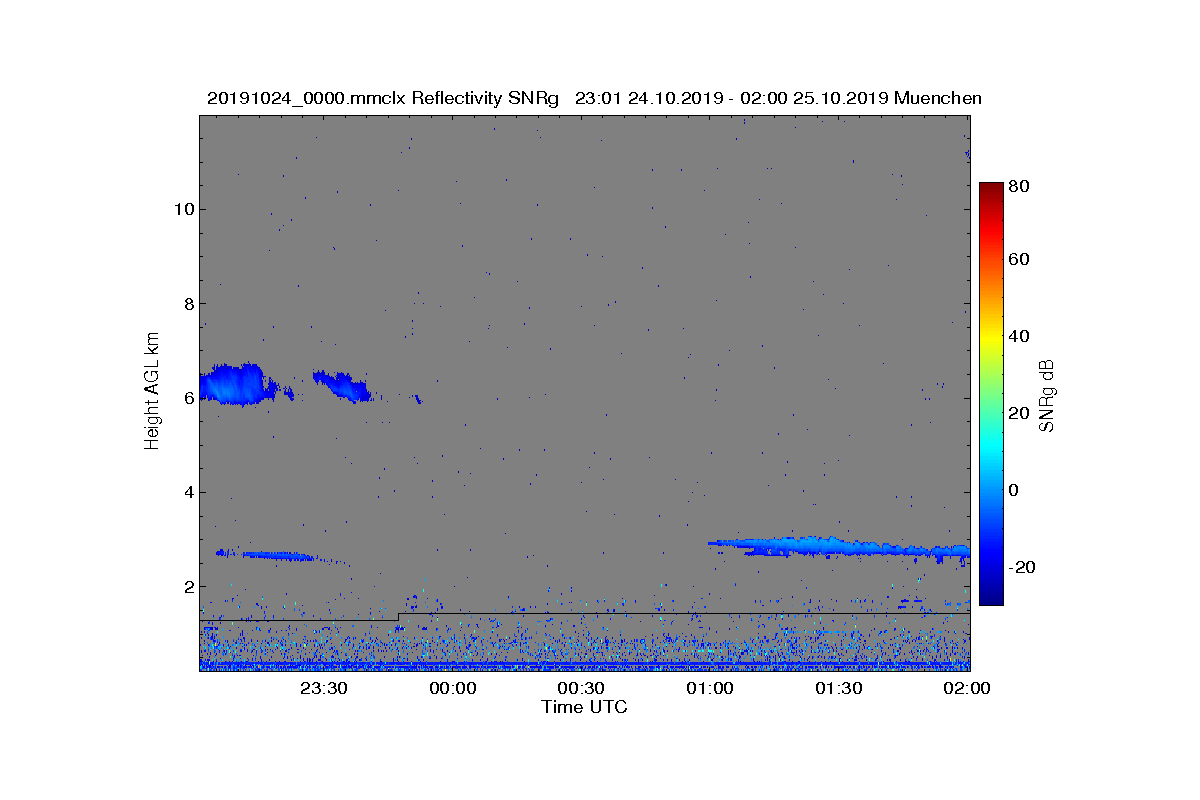Viewport: 1200px width, 800px height.
Task: Click the colorbar value -20
Action: [x=1023, y=567]
